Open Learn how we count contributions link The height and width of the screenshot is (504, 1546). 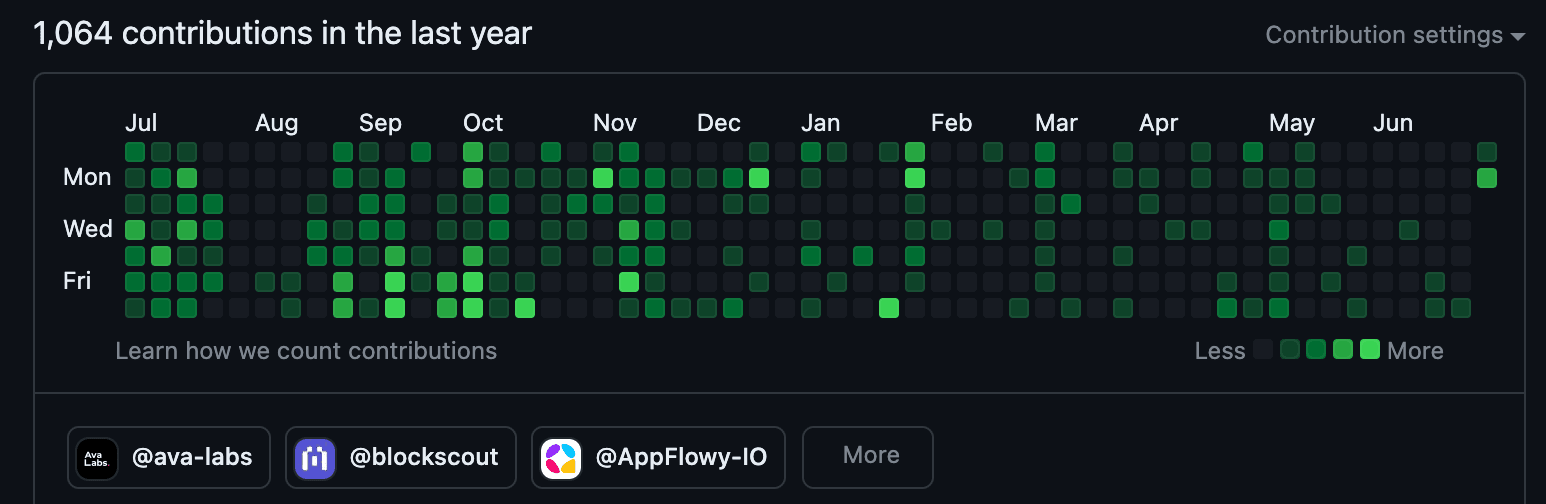[x=306, y=351]
